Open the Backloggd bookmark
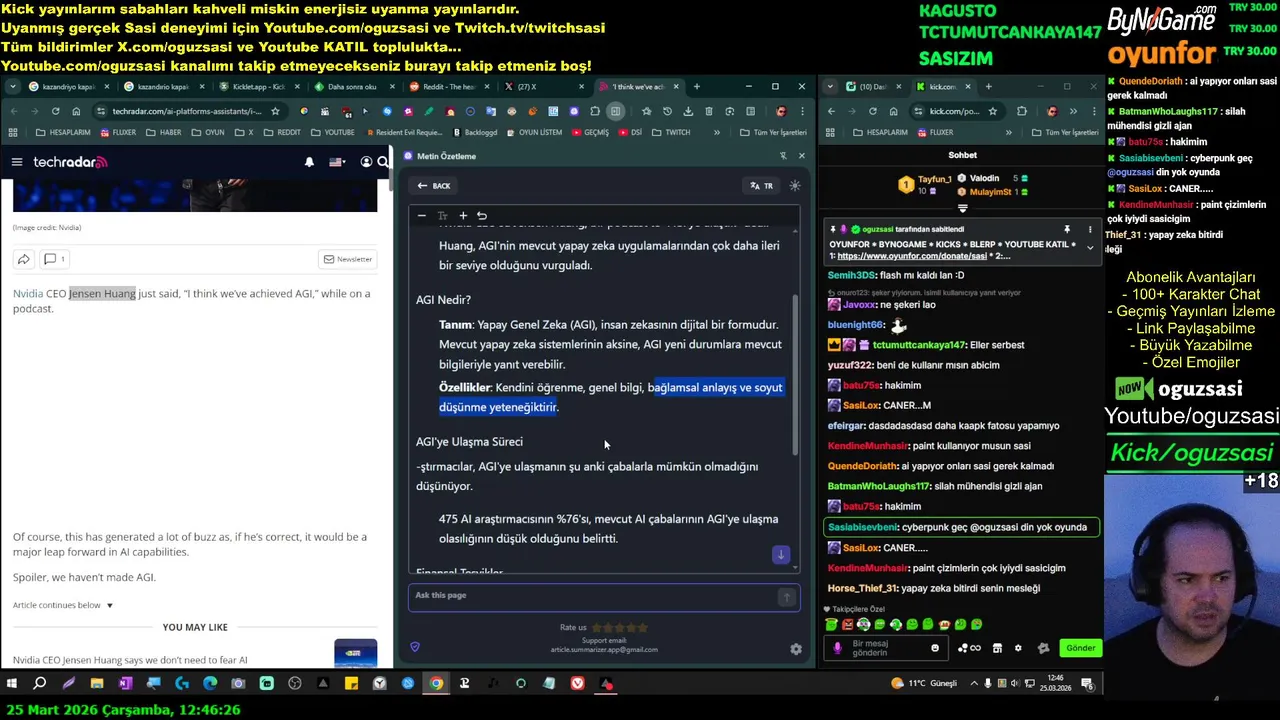The image size is (1280, 720). pyautogui.click(x=475, y=132)
